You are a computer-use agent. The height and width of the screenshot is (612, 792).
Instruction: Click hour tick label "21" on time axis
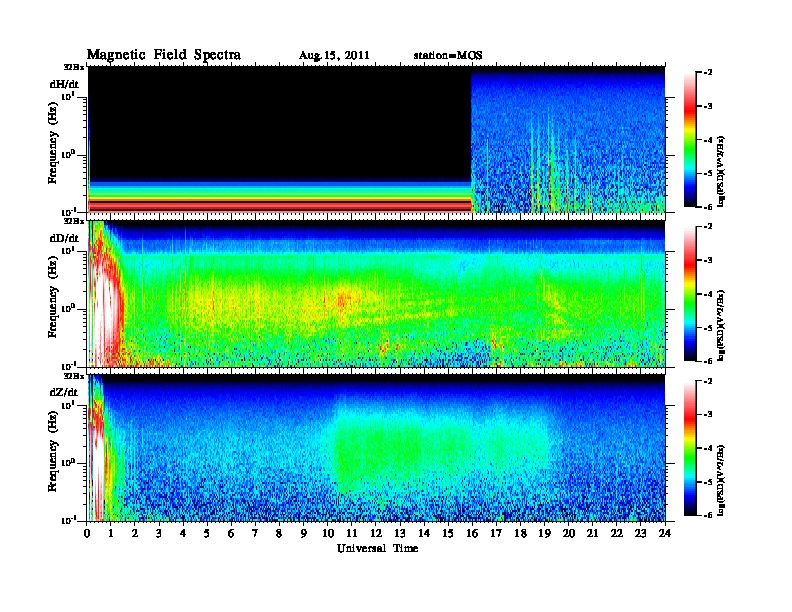[x=592, y=534]
